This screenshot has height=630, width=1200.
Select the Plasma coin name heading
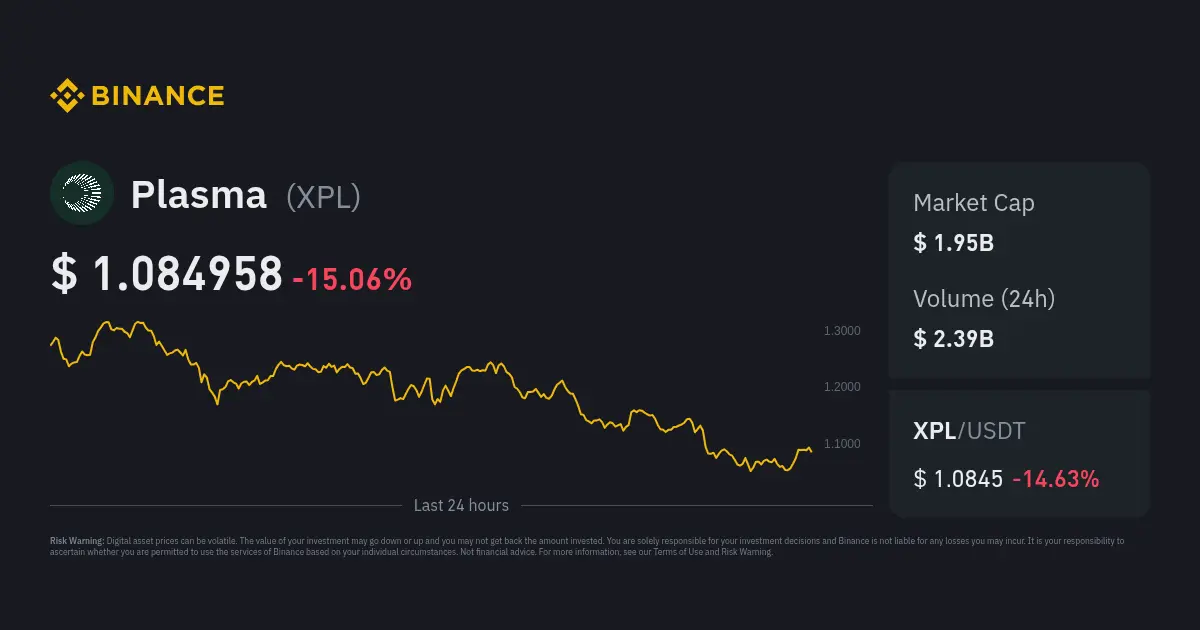pos(199,195)
